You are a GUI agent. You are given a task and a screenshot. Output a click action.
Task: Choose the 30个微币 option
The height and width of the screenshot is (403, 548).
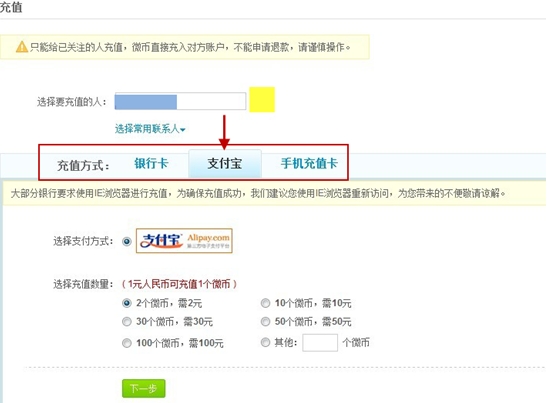tap(127, 322)
